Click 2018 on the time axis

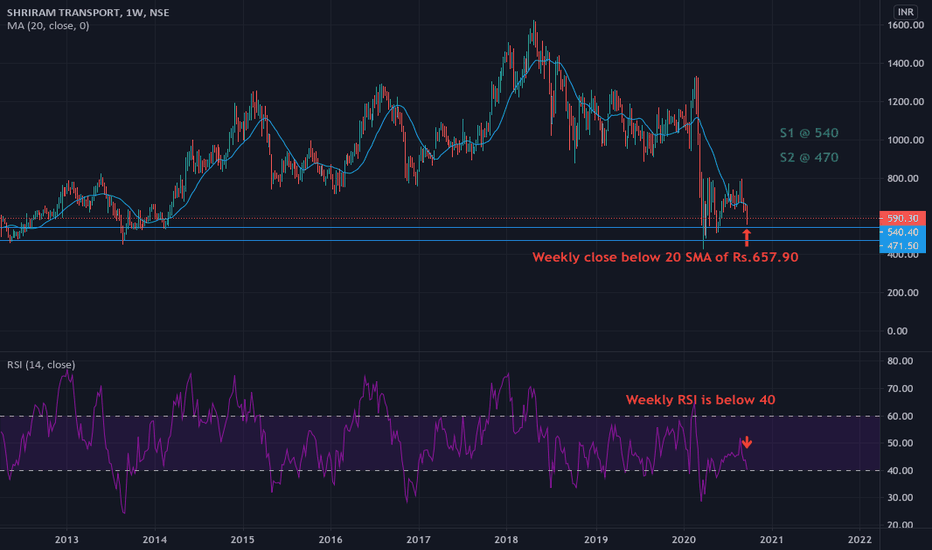pos(506,540)
